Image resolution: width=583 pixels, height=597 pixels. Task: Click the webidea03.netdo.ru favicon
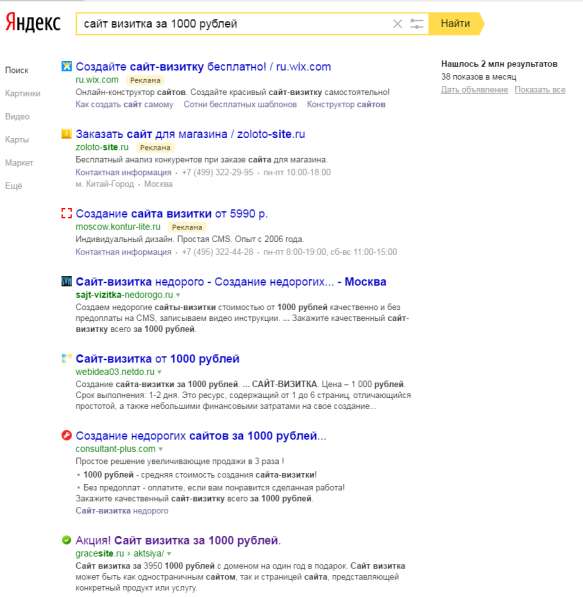[x=66, y=358]
